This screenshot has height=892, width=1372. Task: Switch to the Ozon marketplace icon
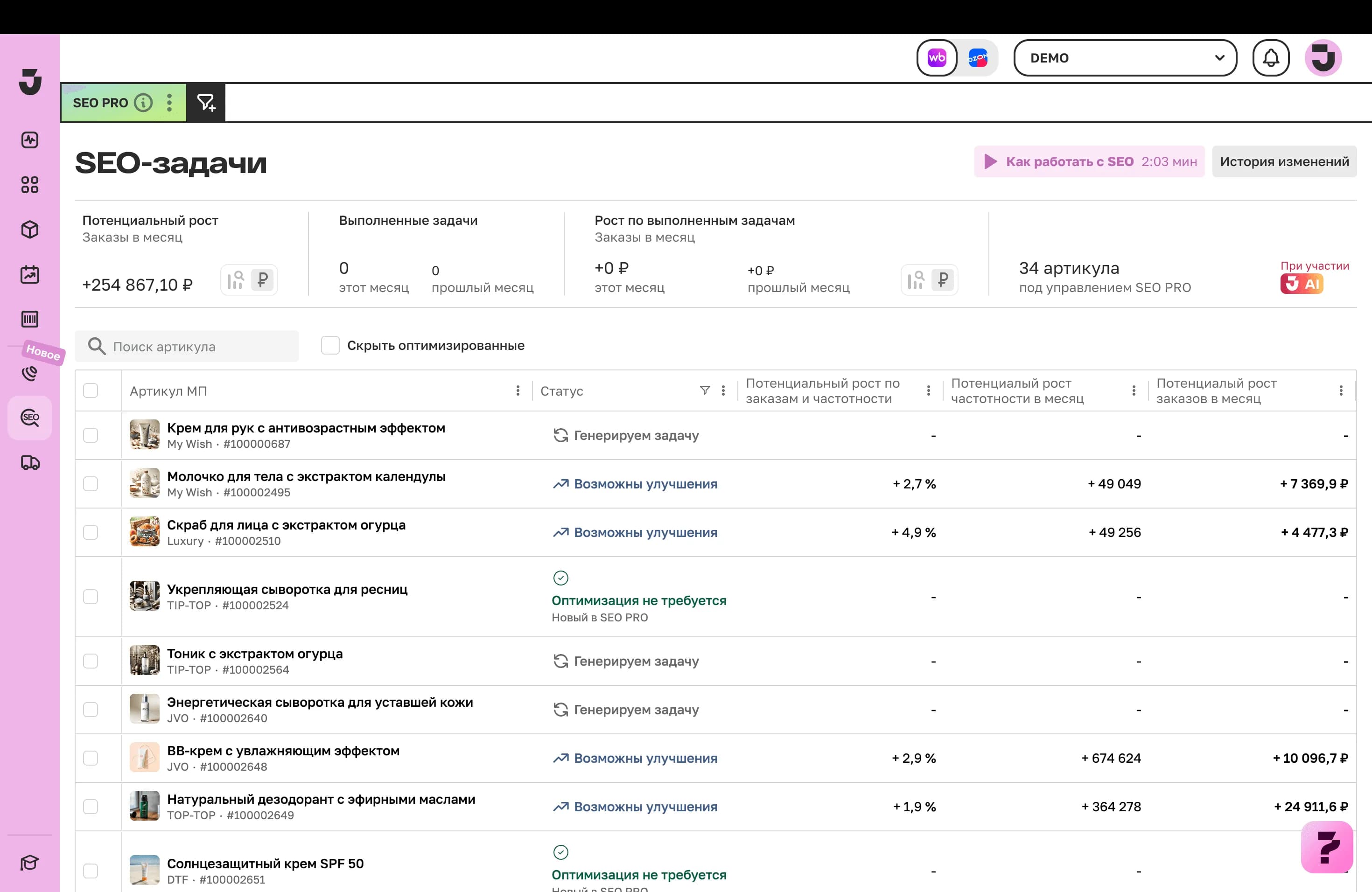(x=978, y=58)
